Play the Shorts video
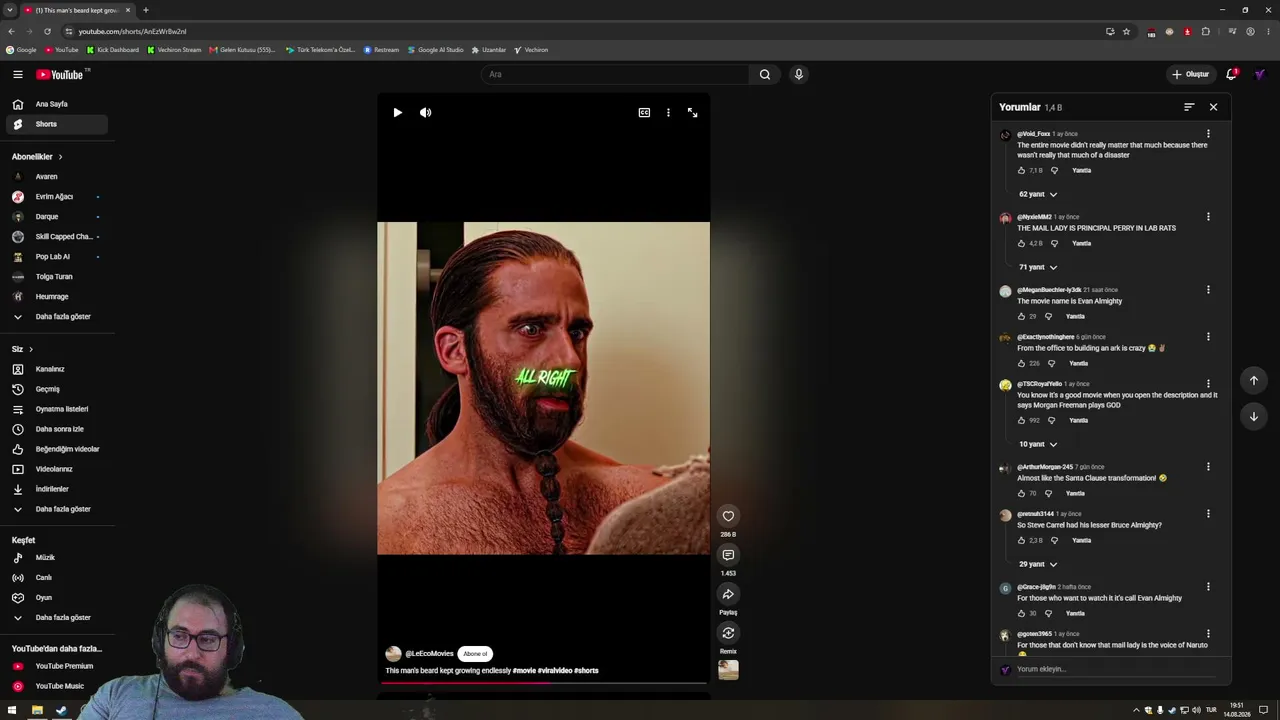 pos(397,113)
